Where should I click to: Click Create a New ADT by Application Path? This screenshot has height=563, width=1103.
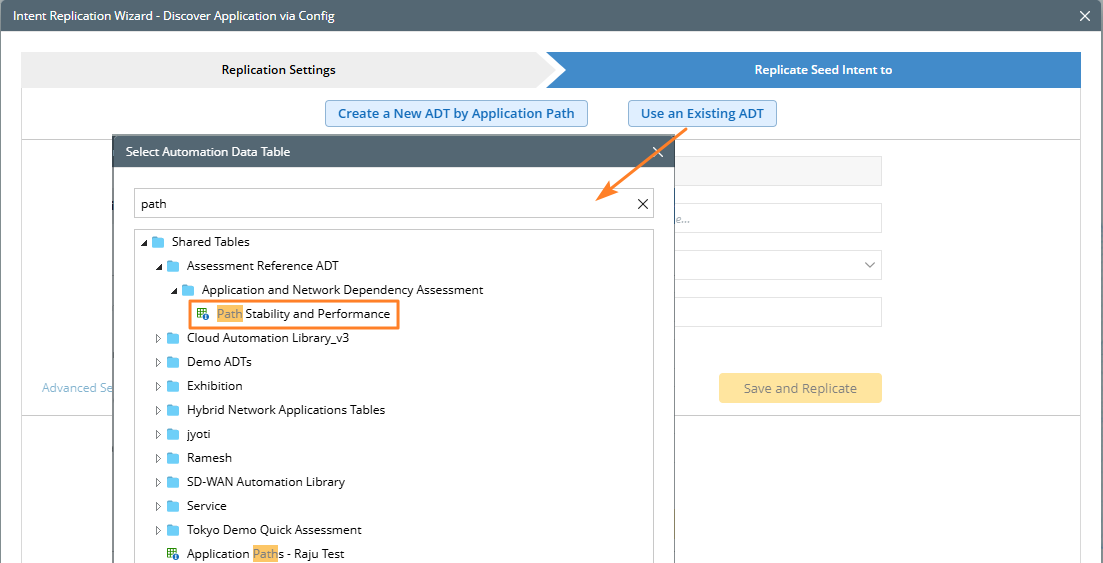pos(456,114)
